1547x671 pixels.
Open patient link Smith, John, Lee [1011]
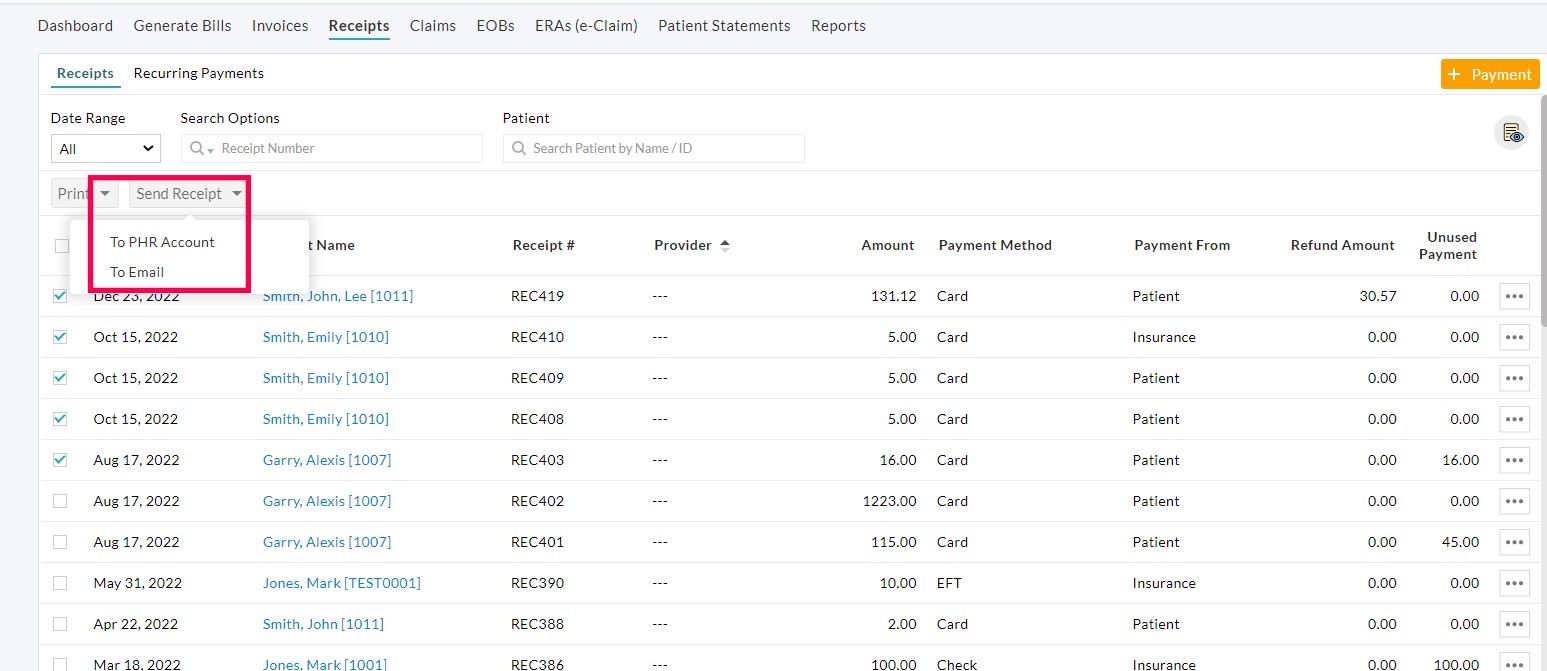[337, 296]
